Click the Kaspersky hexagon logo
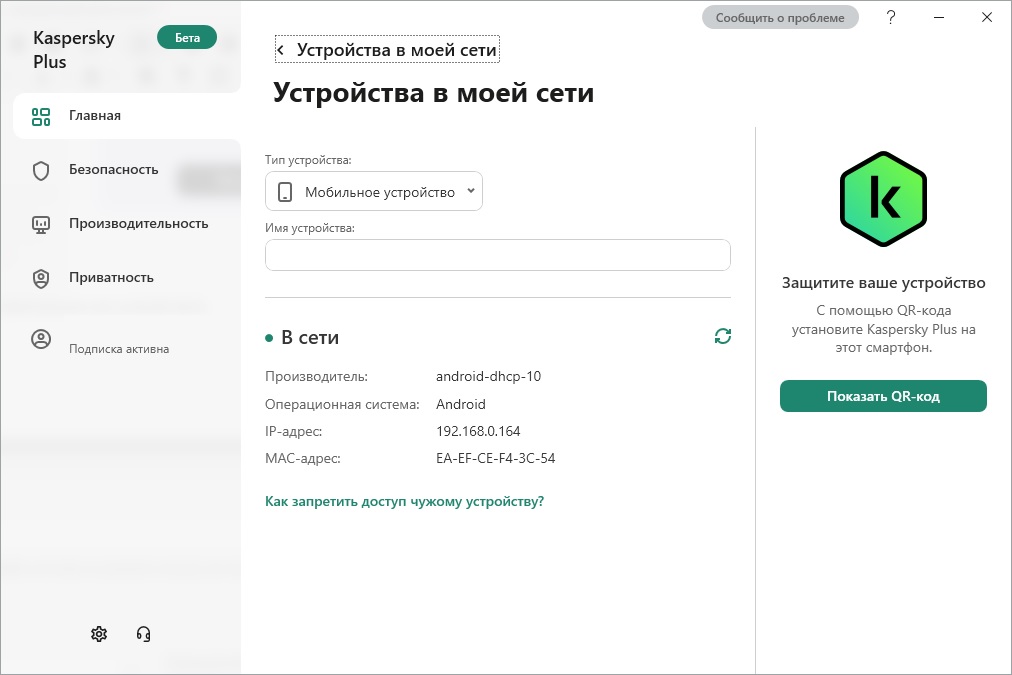Image resolution: width=1012 pixels, height=675 pixels. [x=883, y=199]
